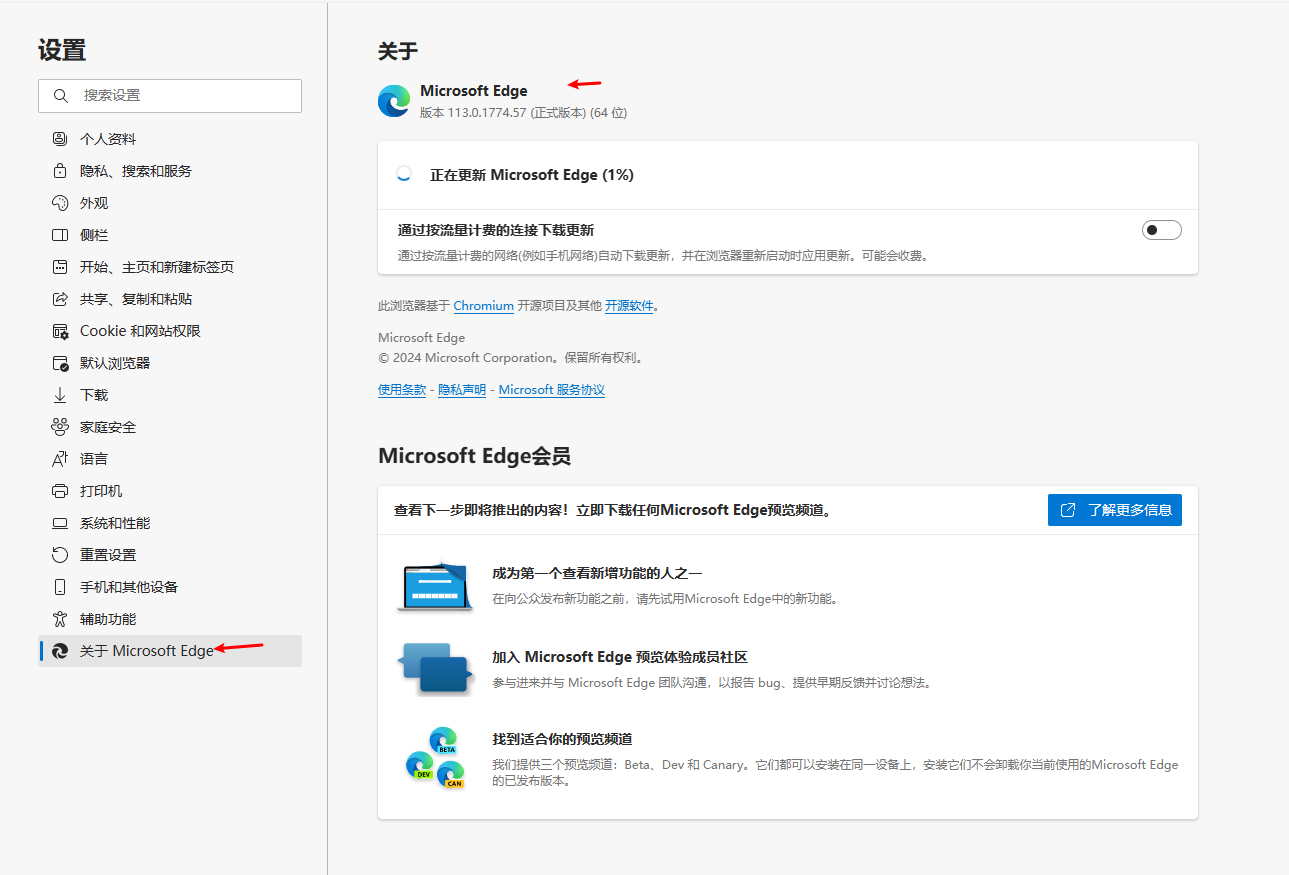Click the Microsoft Edge会员 section heading
This screenshot has height=875, width=1289.
pos(474,456)
